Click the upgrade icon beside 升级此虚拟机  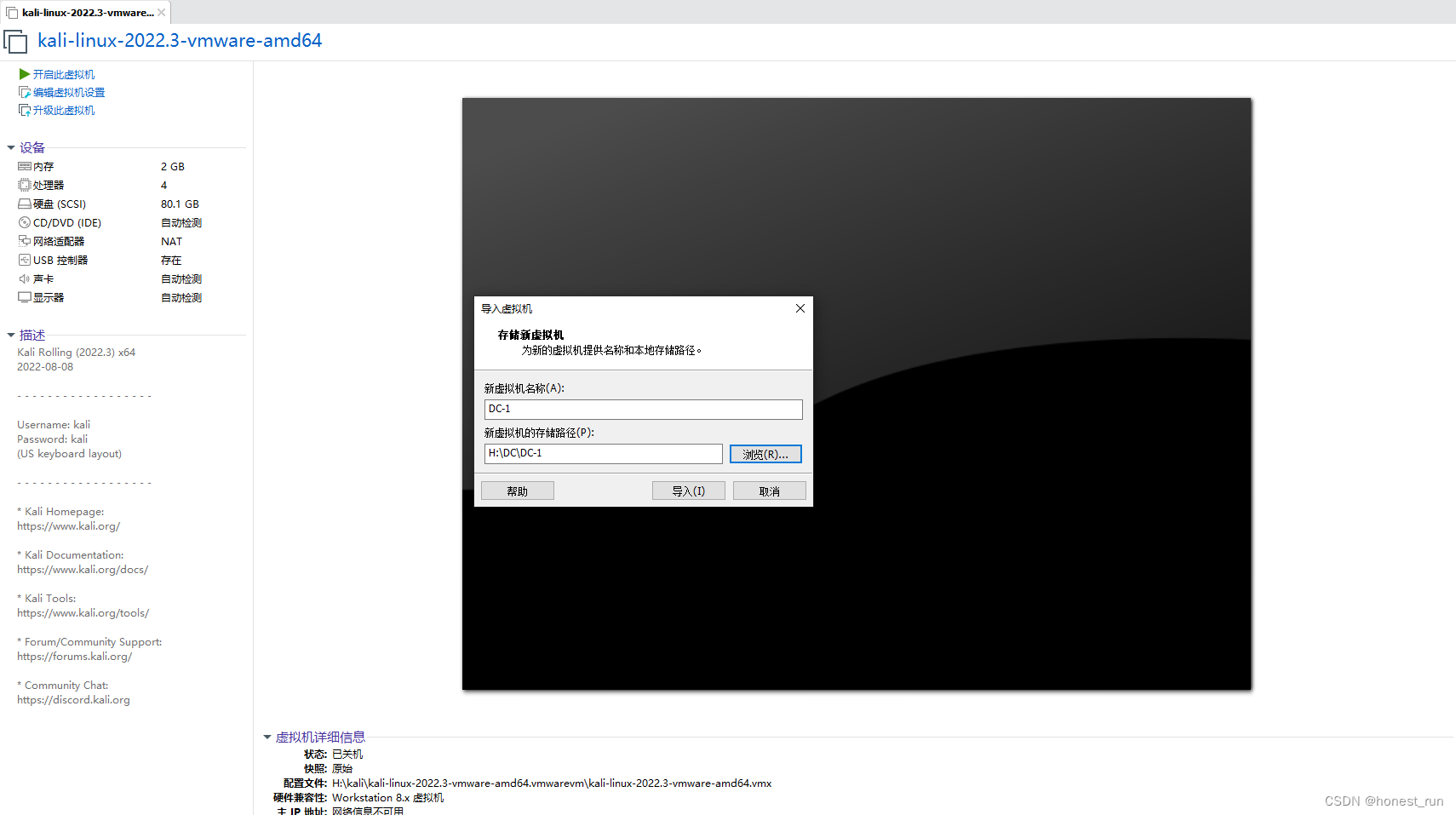point(24,110)
